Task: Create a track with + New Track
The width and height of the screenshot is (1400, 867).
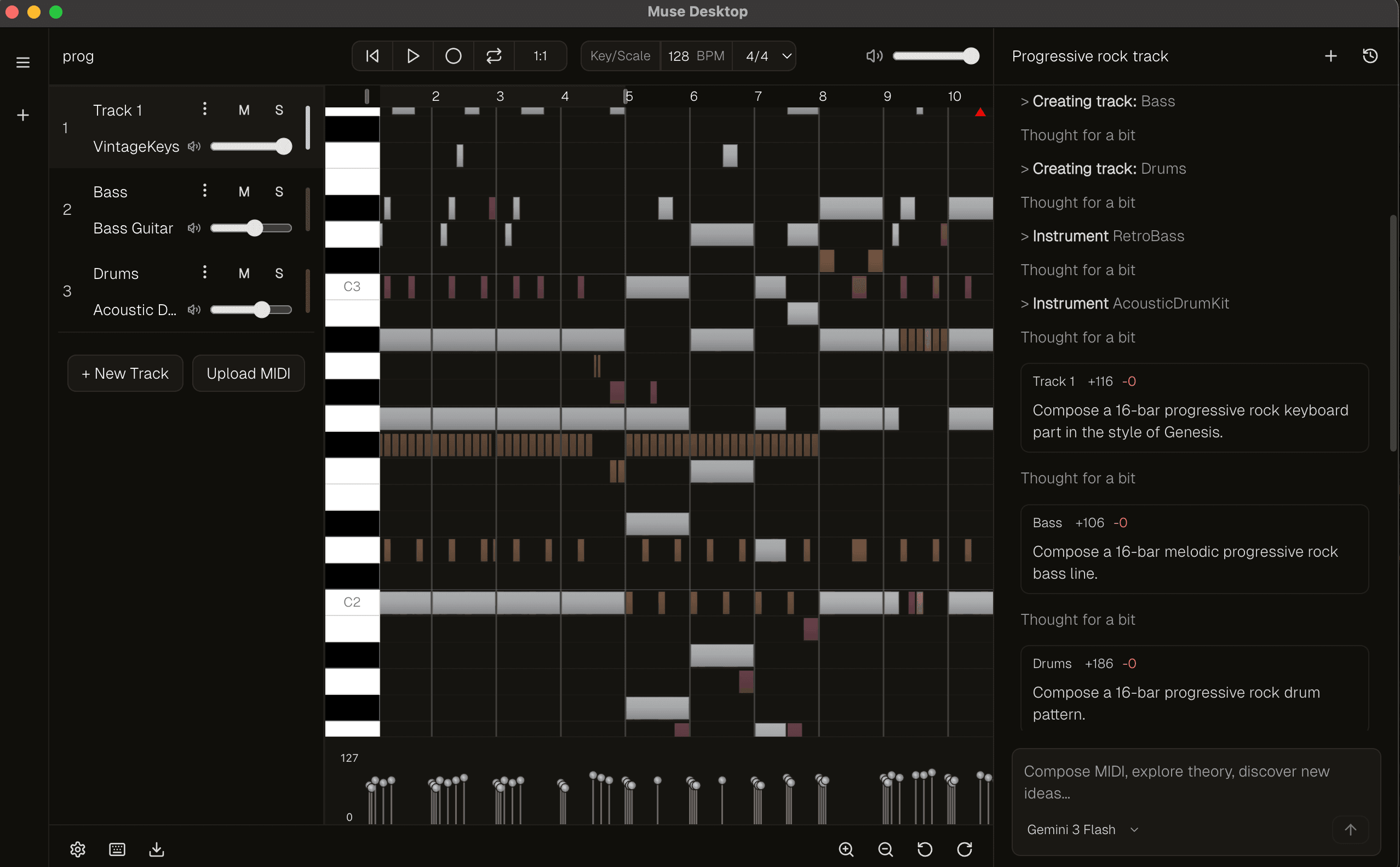Action: 124,373
